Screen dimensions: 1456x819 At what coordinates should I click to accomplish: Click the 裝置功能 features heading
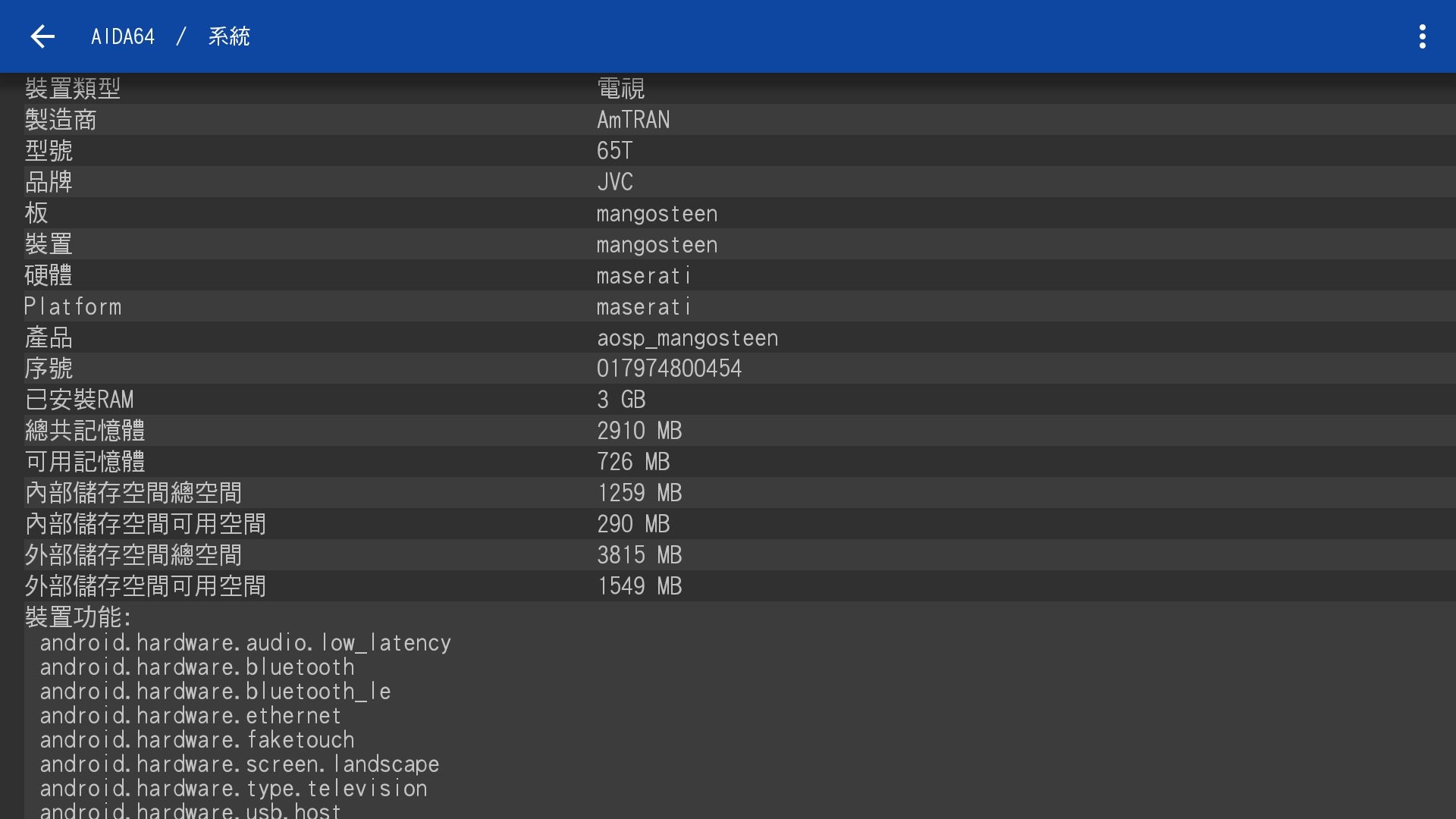pos(79,617)
